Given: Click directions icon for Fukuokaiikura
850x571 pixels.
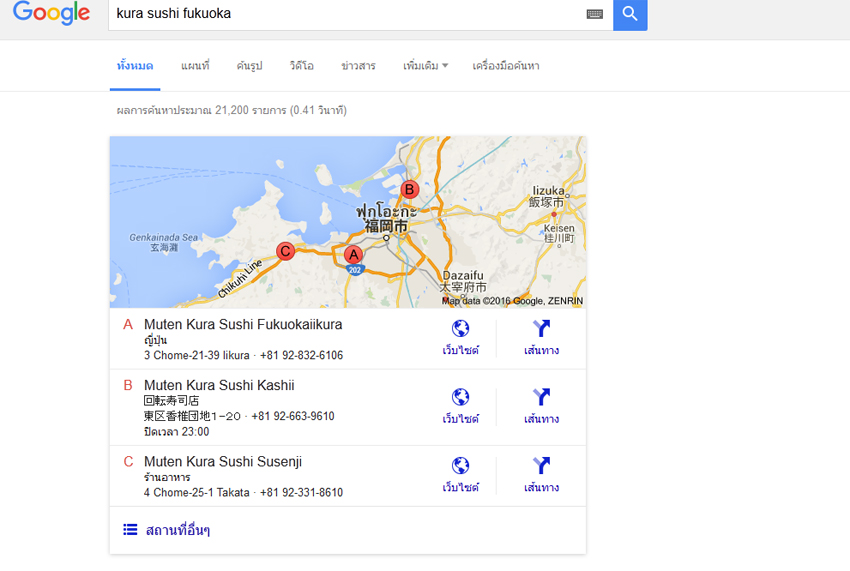Looking at the screenshot, I should click(x=542, y=328).
